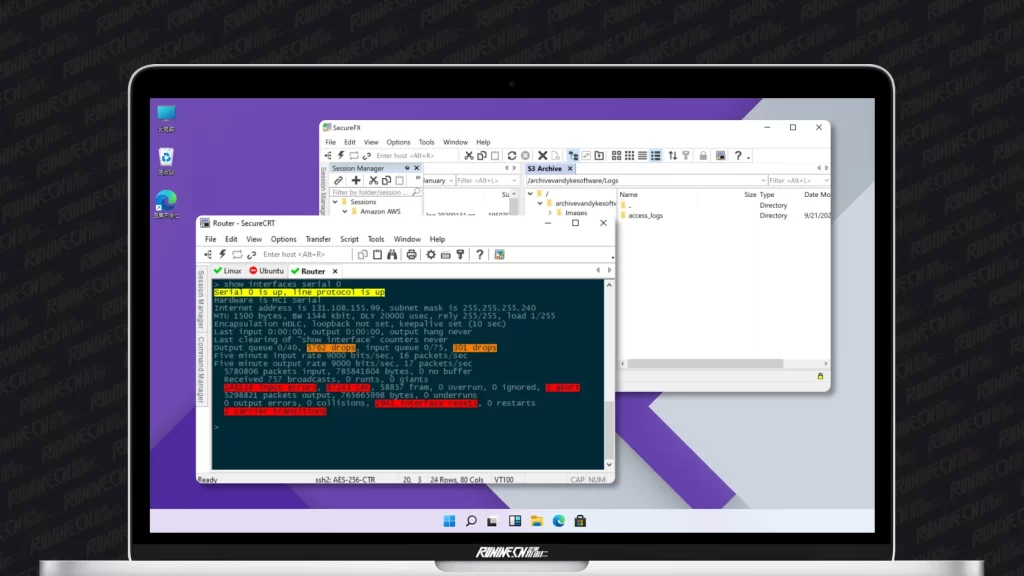Open Session Options gear icon in SecureCRT

[431, 255]
